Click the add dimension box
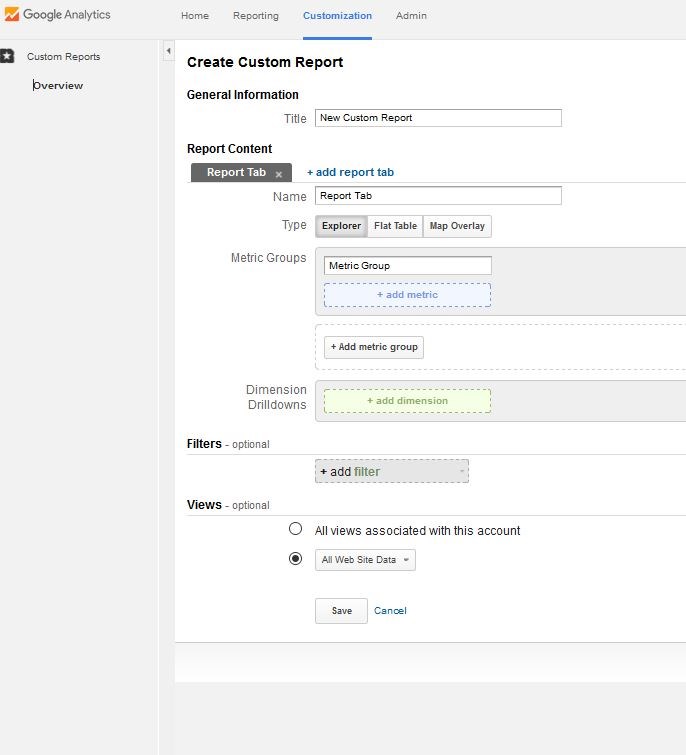686x755 pixels. pyautogui.click(x=407, y=401)
